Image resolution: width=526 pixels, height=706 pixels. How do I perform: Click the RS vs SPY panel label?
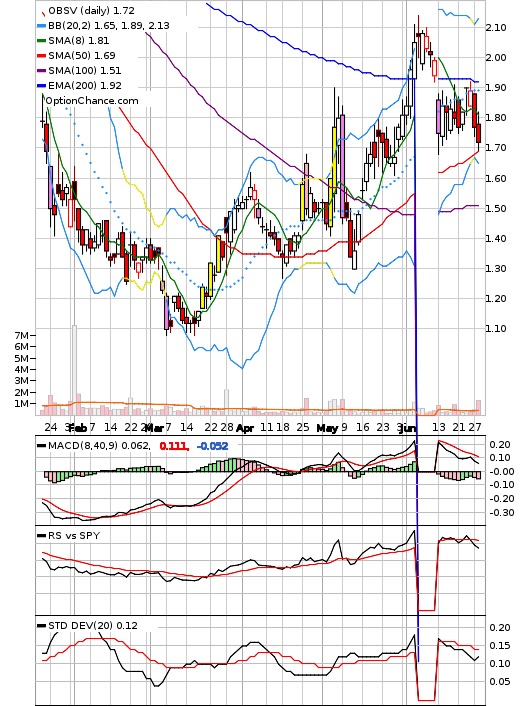73,535
